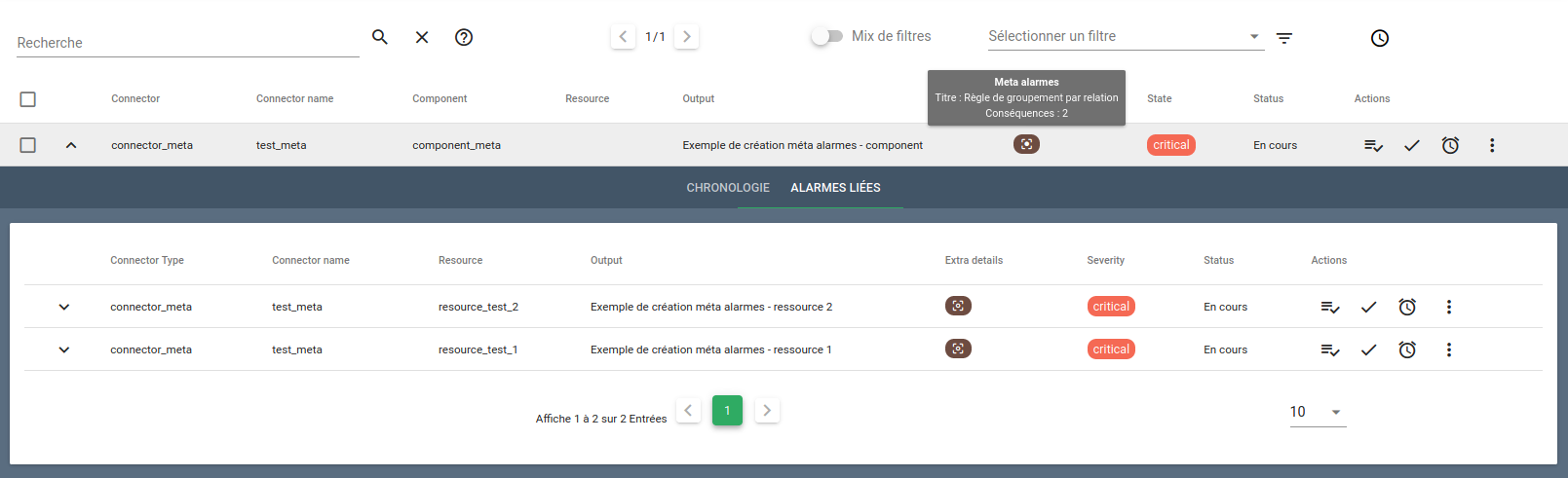1568x478 pixels.
Task: Click 'Exemple de création méta alarmes - ressource 1'
Action: click(711, 349)
